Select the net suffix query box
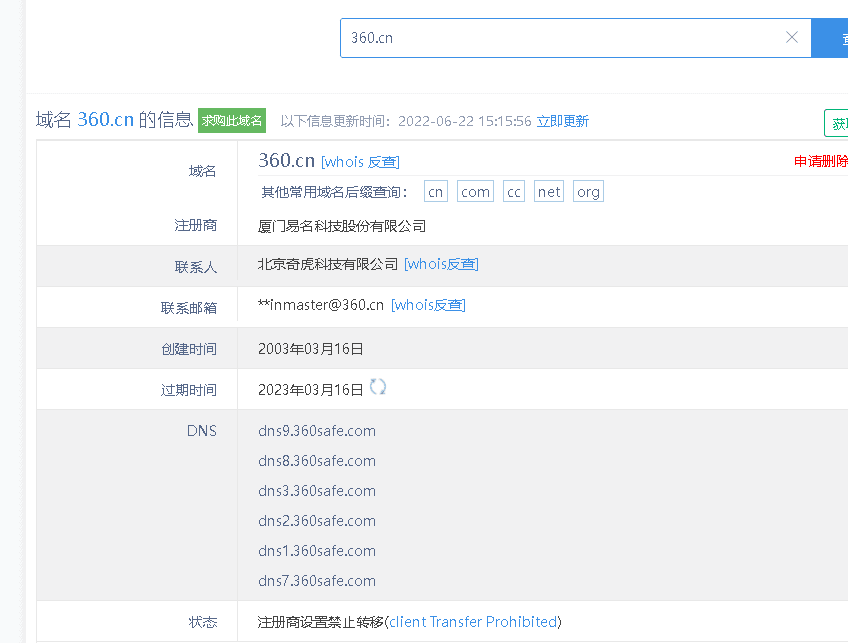Screen dimensions: 848x643 549,191
